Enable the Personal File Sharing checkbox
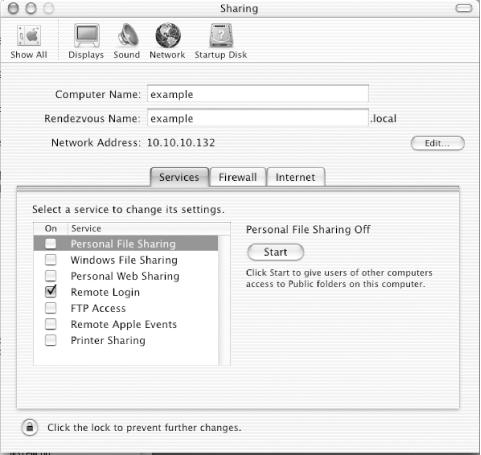 tap(51, 244)
